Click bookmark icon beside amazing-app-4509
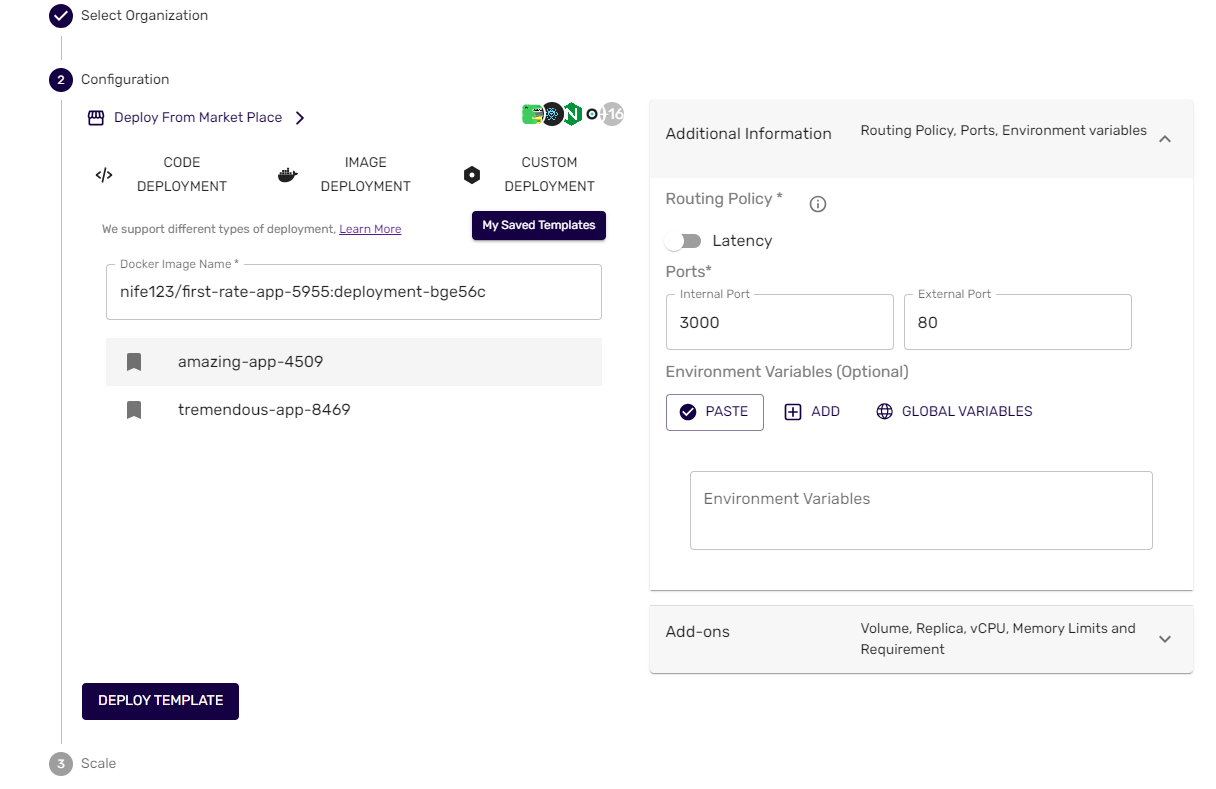1216x789 pixels. point(134,362)
